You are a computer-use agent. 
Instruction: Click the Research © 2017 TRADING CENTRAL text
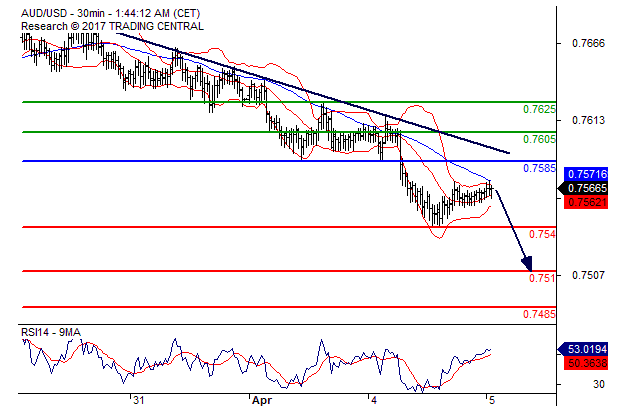(112, 27)
